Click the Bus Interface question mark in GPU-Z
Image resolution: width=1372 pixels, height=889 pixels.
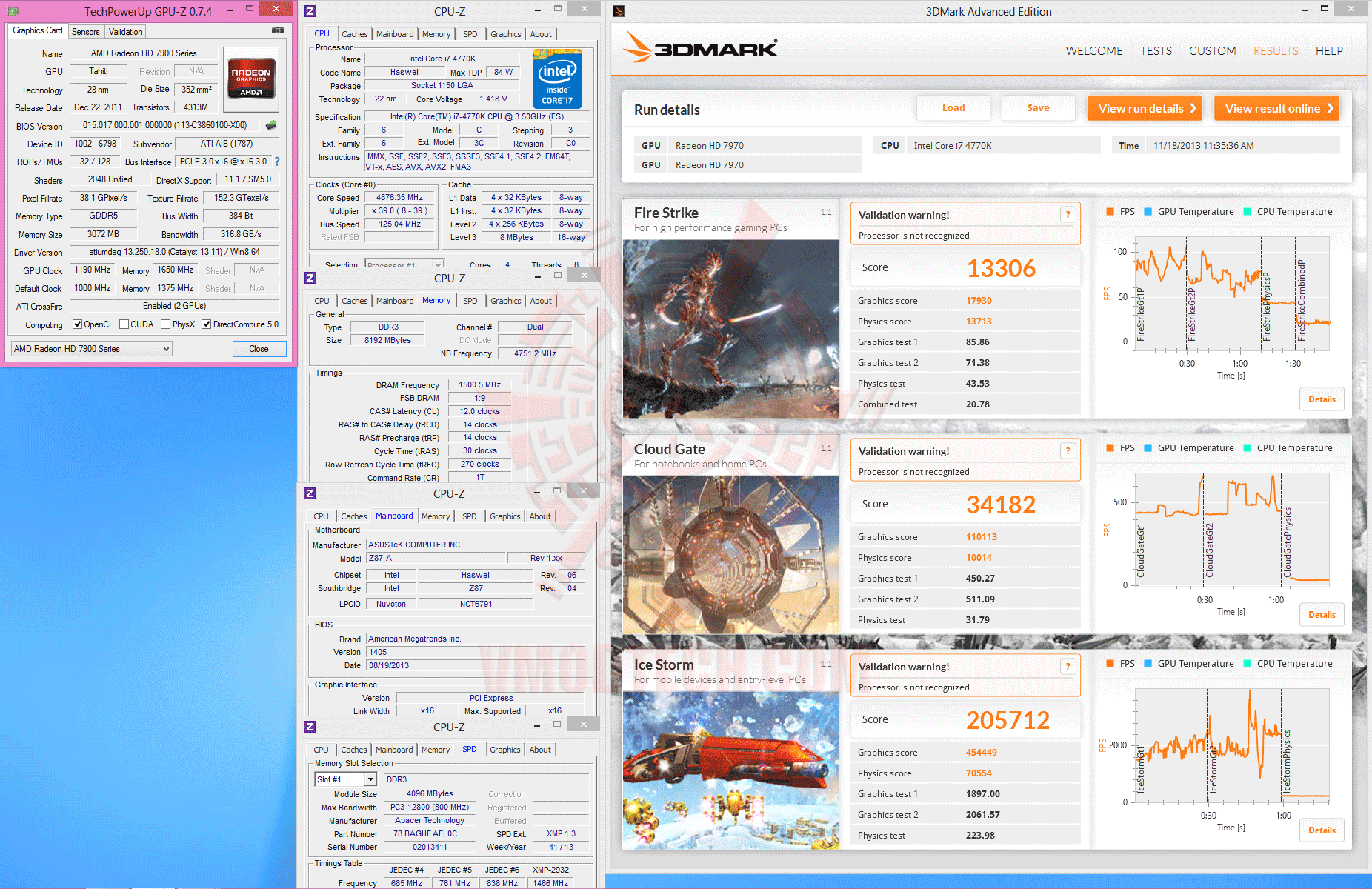point(277,162)
